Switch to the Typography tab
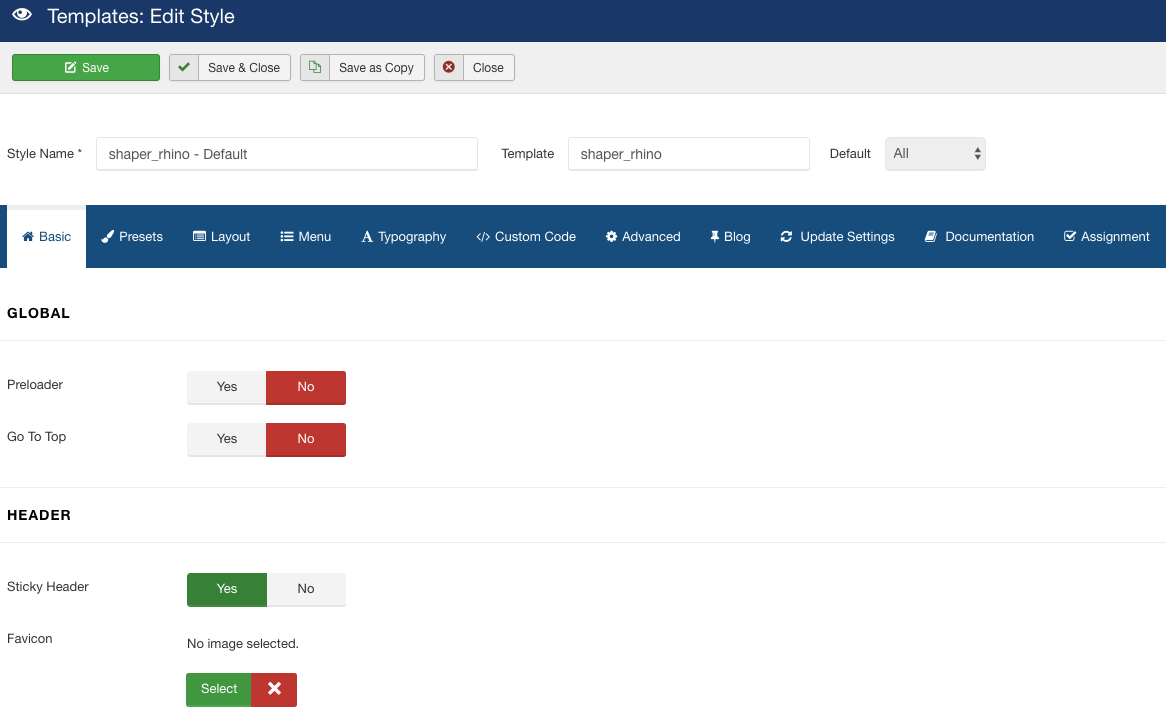1166x726 pixels. [404, 237]
